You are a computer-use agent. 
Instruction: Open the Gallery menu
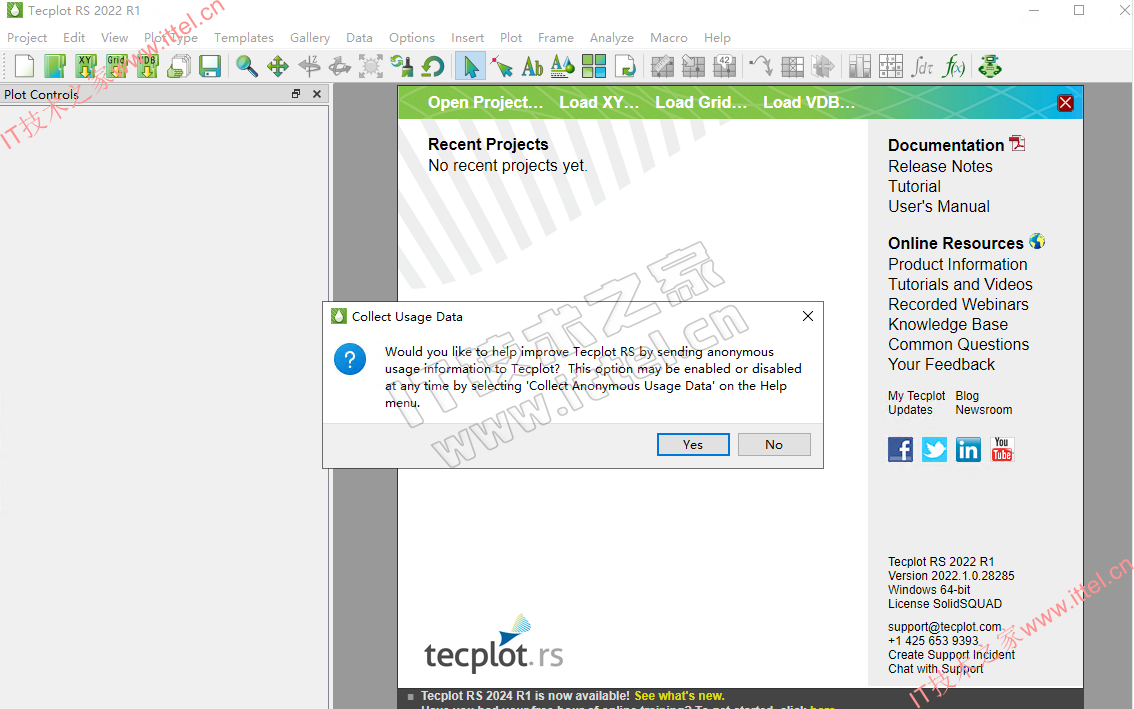coord(310,38)
